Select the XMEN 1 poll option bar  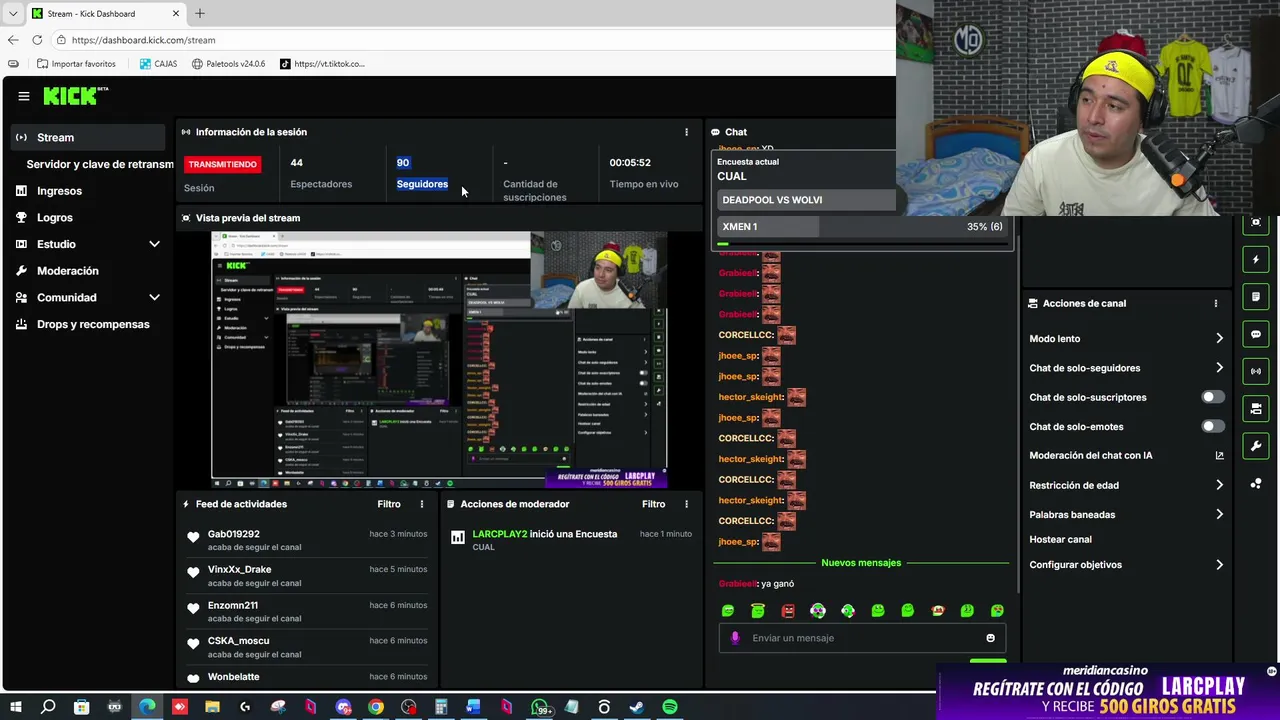point(862,227)
